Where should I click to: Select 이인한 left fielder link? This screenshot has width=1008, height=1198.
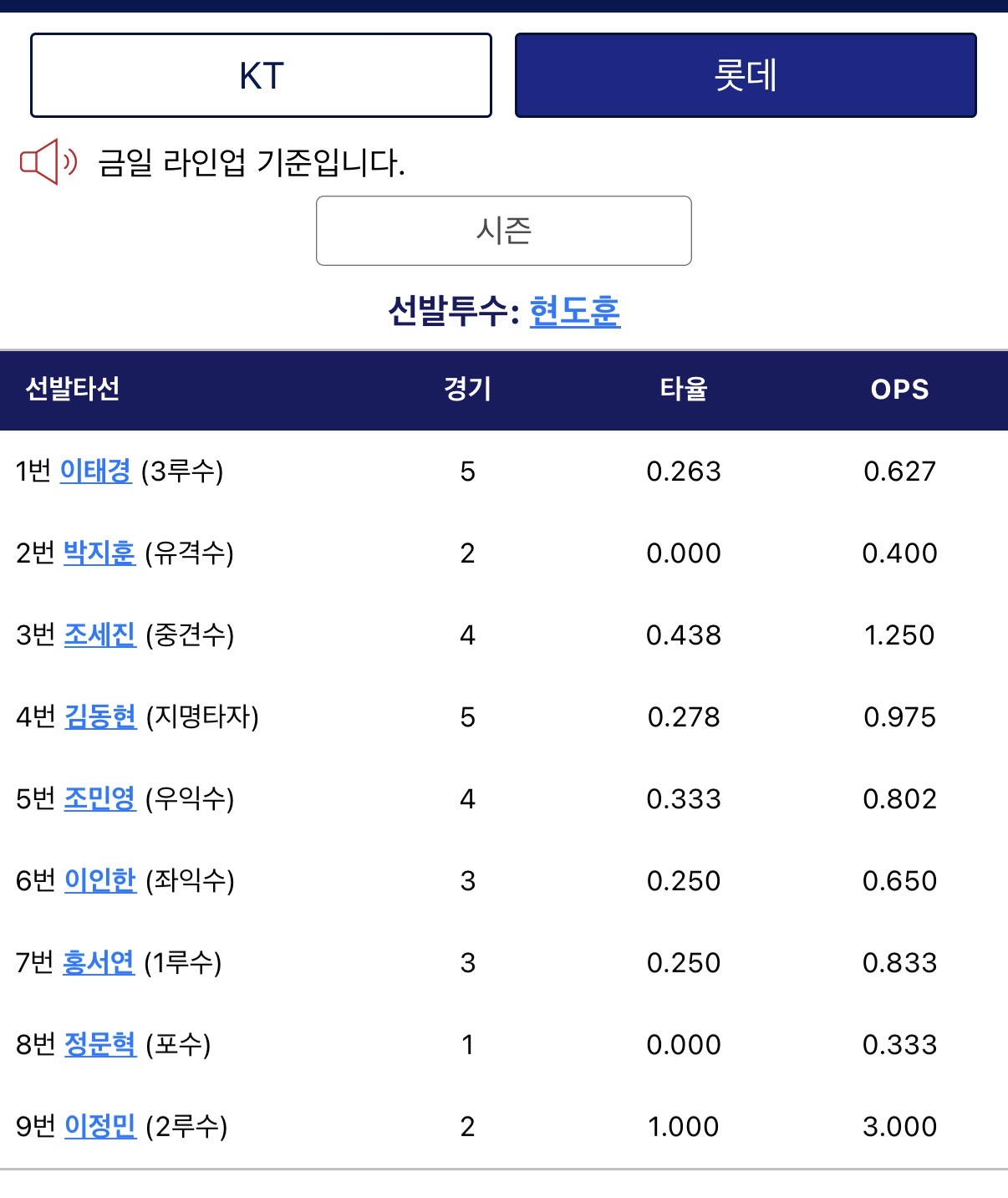click(x=99, y=880)
